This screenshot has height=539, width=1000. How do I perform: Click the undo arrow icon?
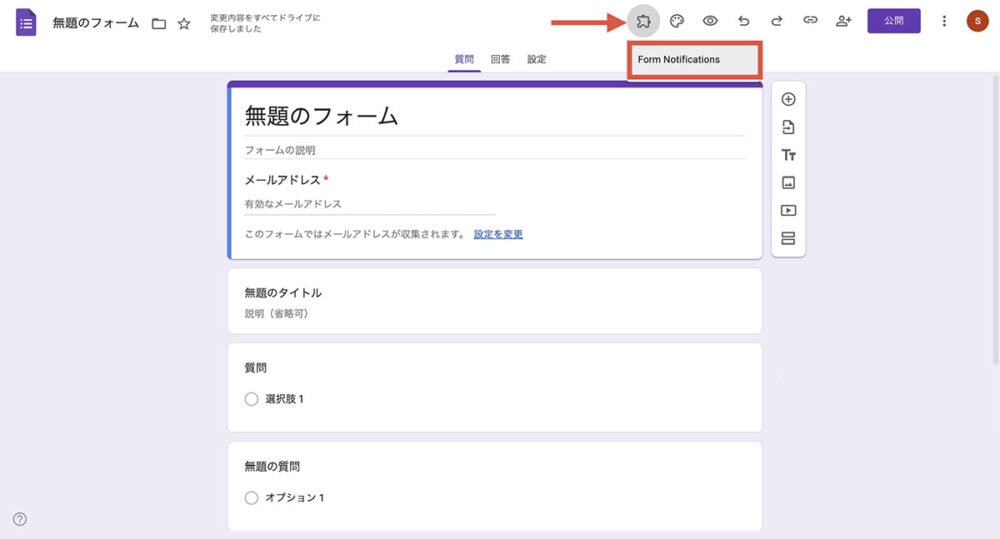point(743,21)
